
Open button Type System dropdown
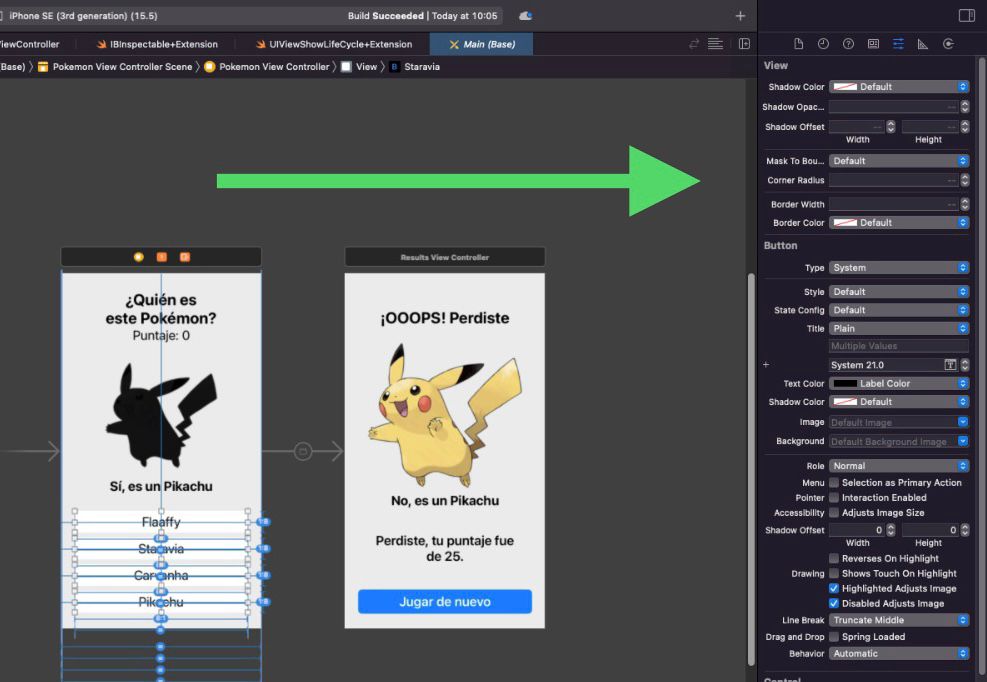(x=899, y=268)
